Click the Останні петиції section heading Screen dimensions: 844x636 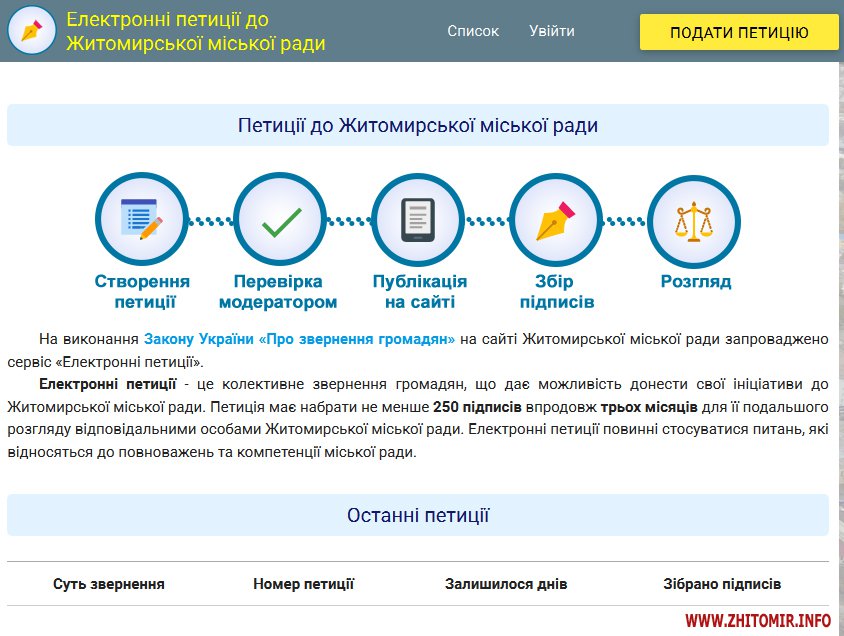[x=418, y=515]
